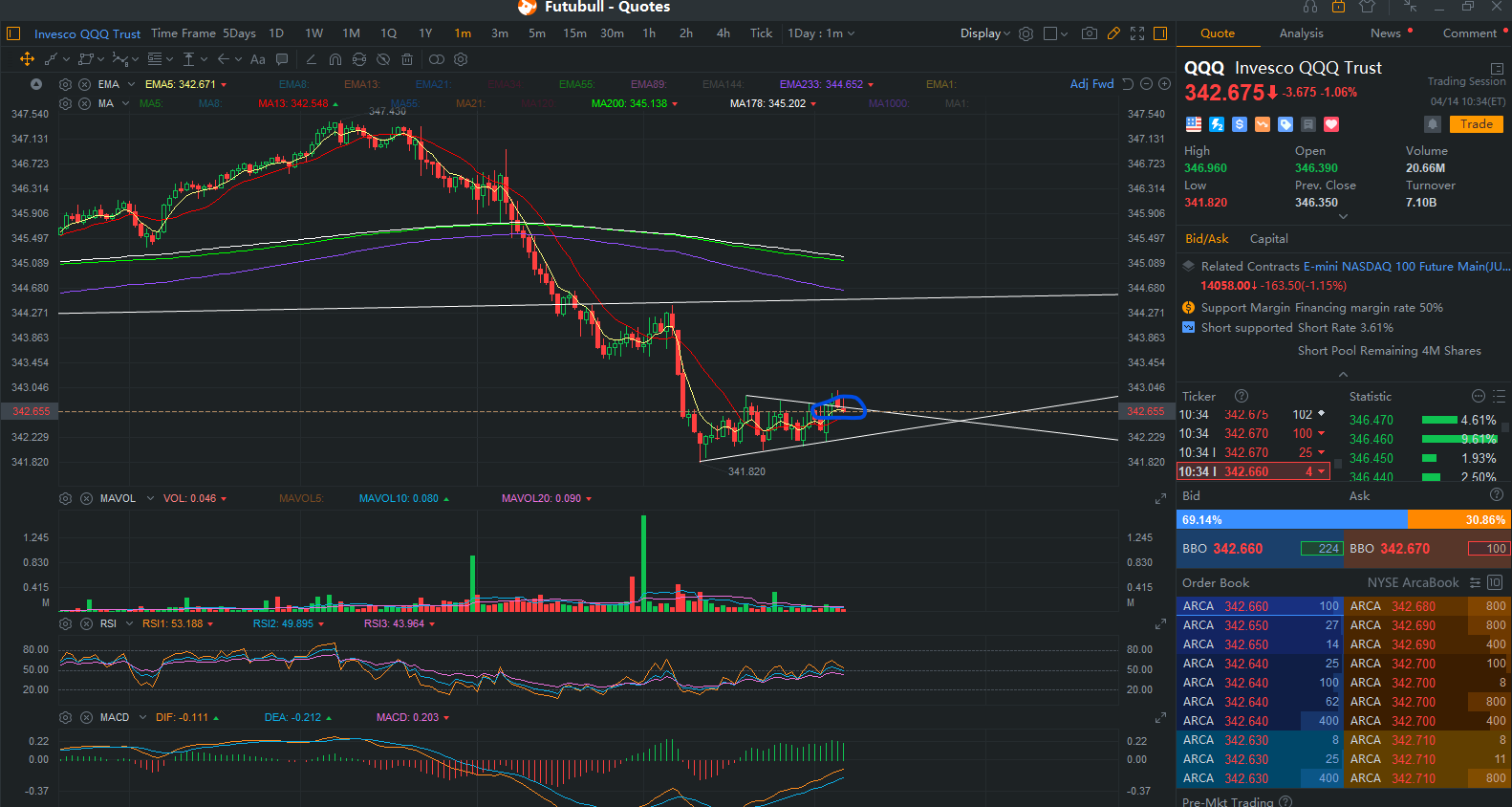Click the undo arrow beside Adj Fwd
Image resolution: width=1512 pixels, height=807 pixels.
pos(1128,84)
